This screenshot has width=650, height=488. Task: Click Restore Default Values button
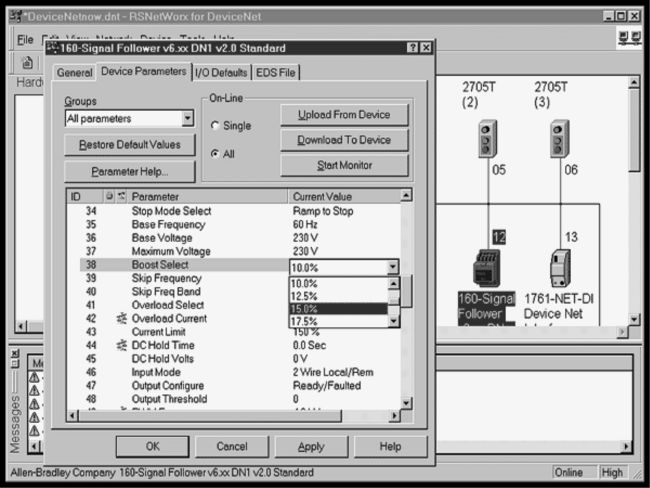click(x=130, y=145)
